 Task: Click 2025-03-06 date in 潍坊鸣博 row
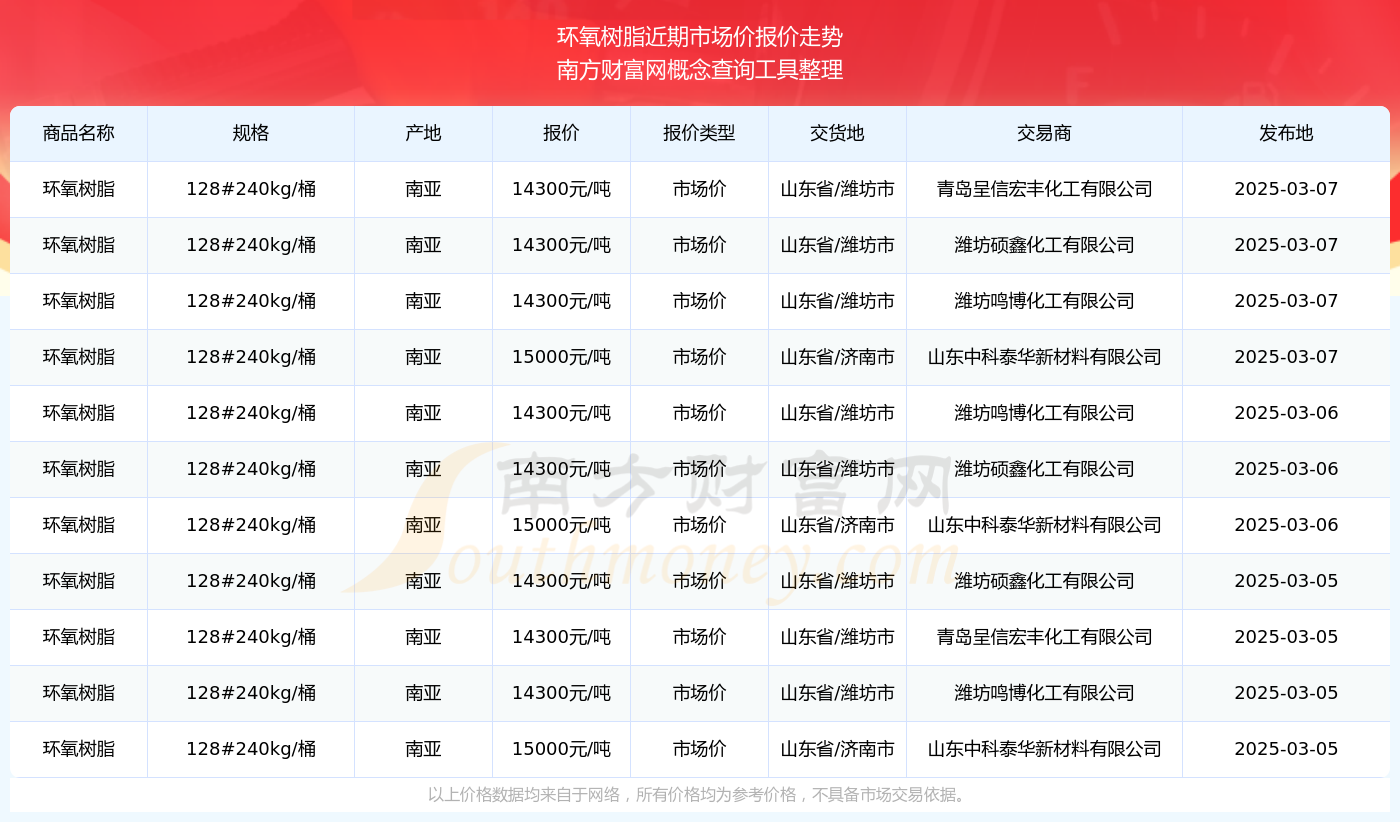[x=1286, y=413]
